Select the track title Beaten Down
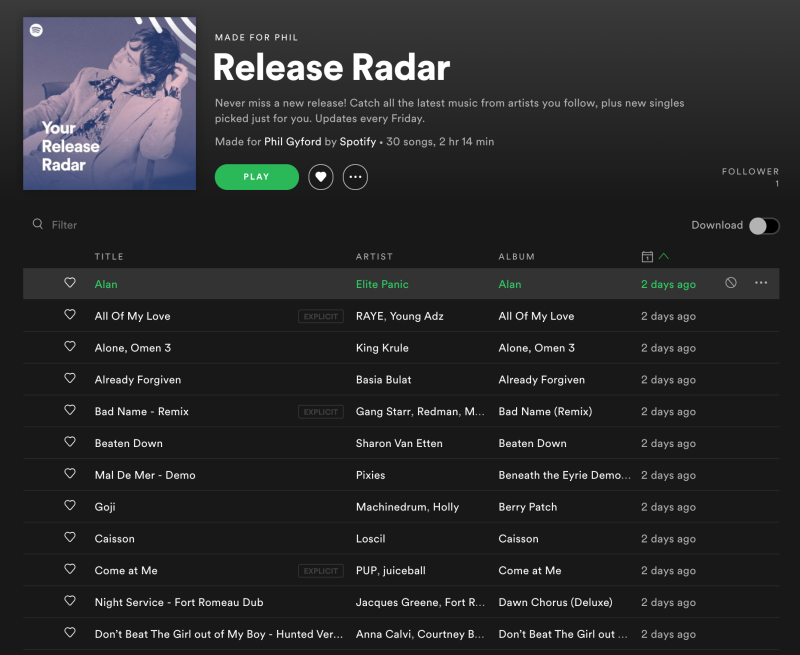This screenshot has height=655, width=800. point(129,443)
